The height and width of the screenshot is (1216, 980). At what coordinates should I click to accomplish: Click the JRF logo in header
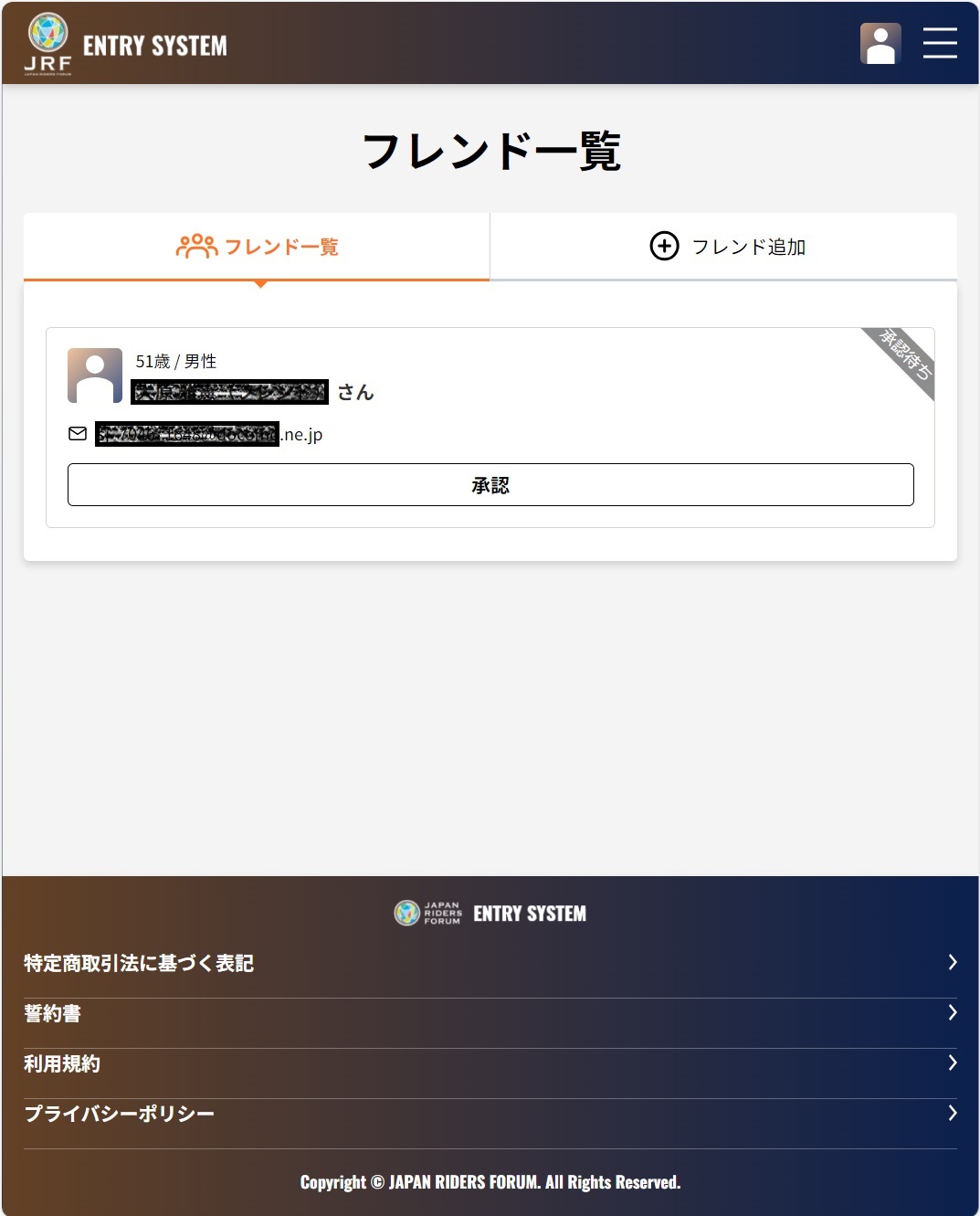[48, 44]
